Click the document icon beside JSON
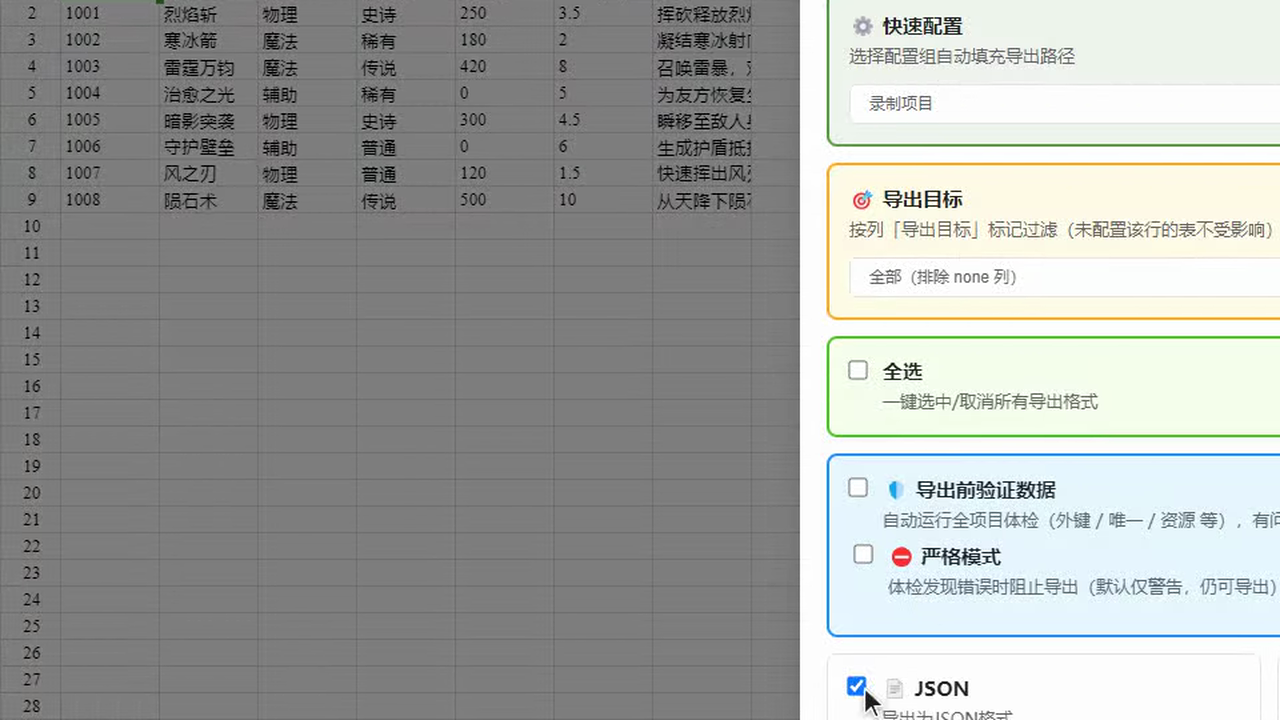This screenshot has width=1280, height=720. coord(895,689)
